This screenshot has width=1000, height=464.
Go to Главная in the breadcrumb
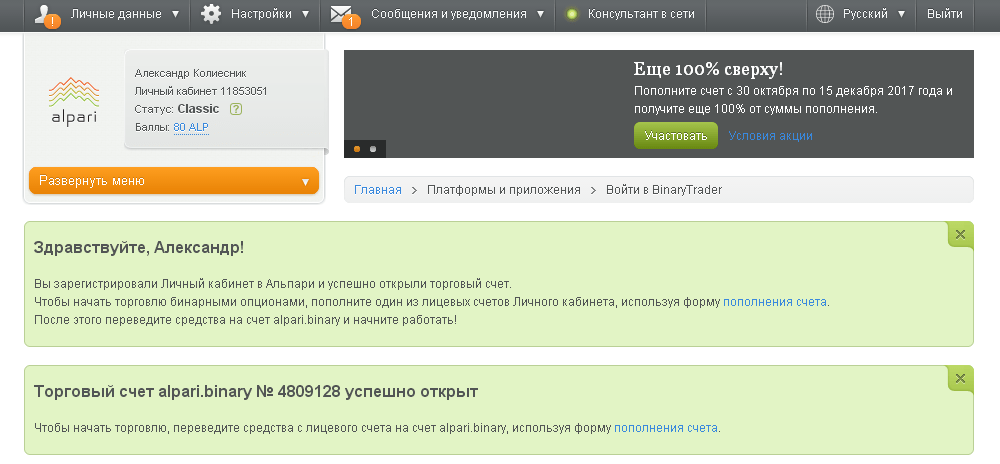(377, 189)
